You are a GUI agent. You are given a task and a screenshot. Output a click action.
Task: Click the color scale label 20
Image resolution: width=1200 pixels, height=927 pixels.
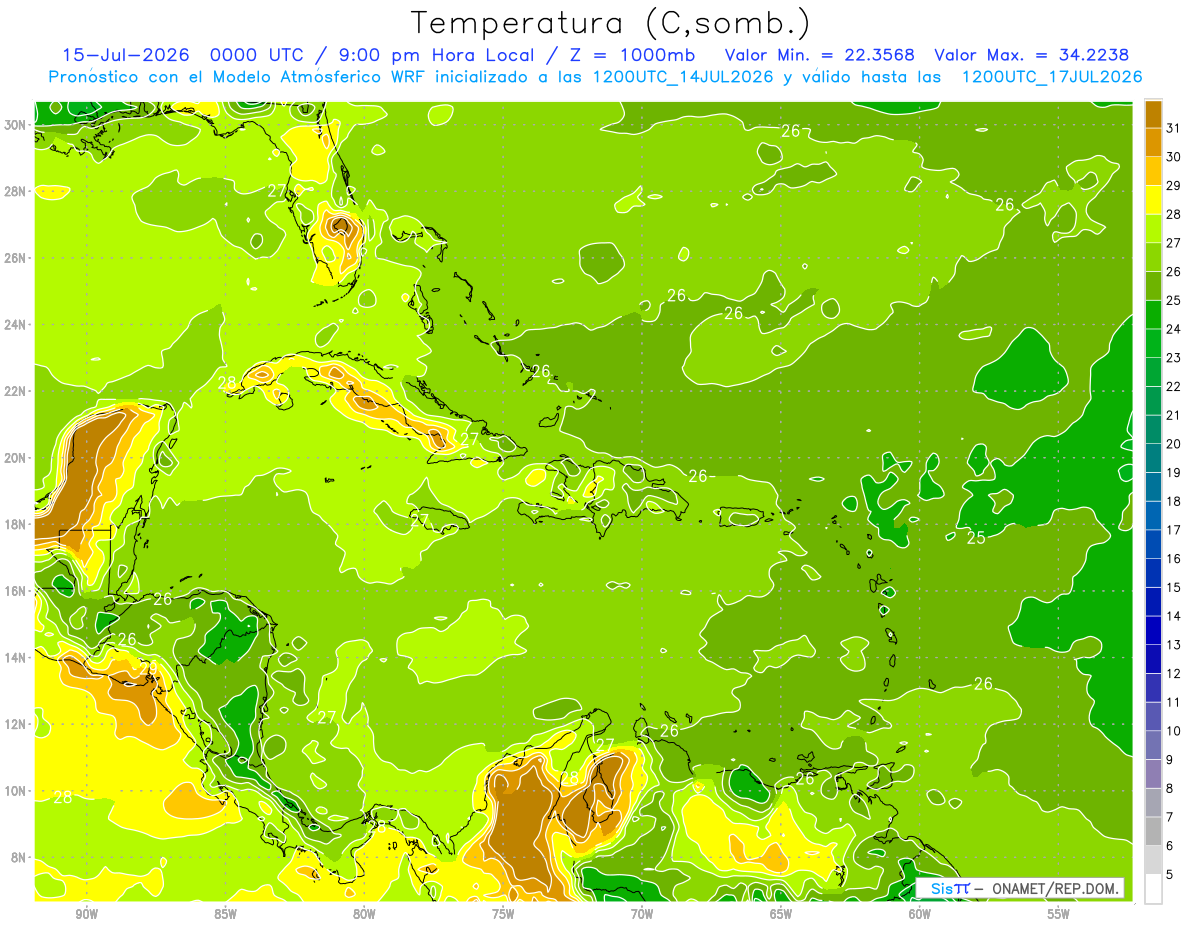click(1174, 443)
